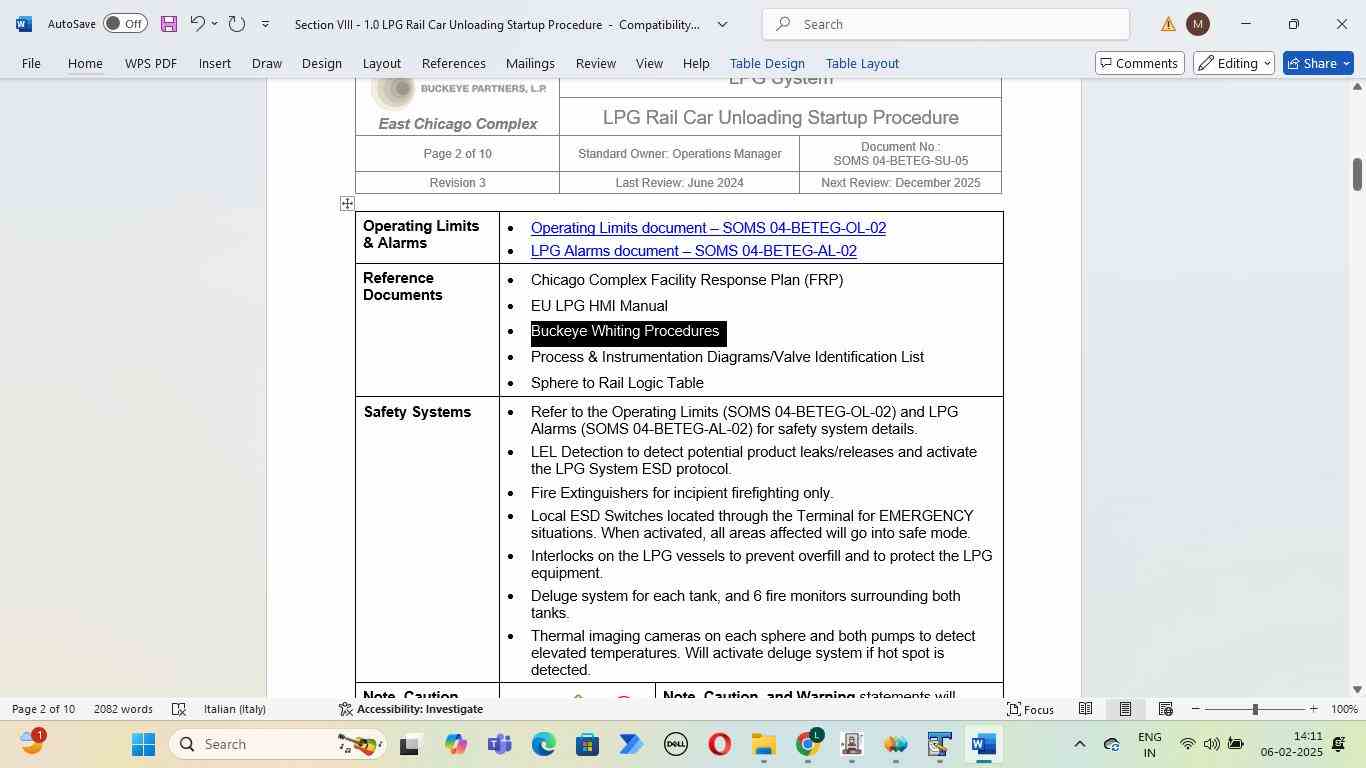Click the Focus mode icon
Screen dimensions: 1366x768
1030,709
